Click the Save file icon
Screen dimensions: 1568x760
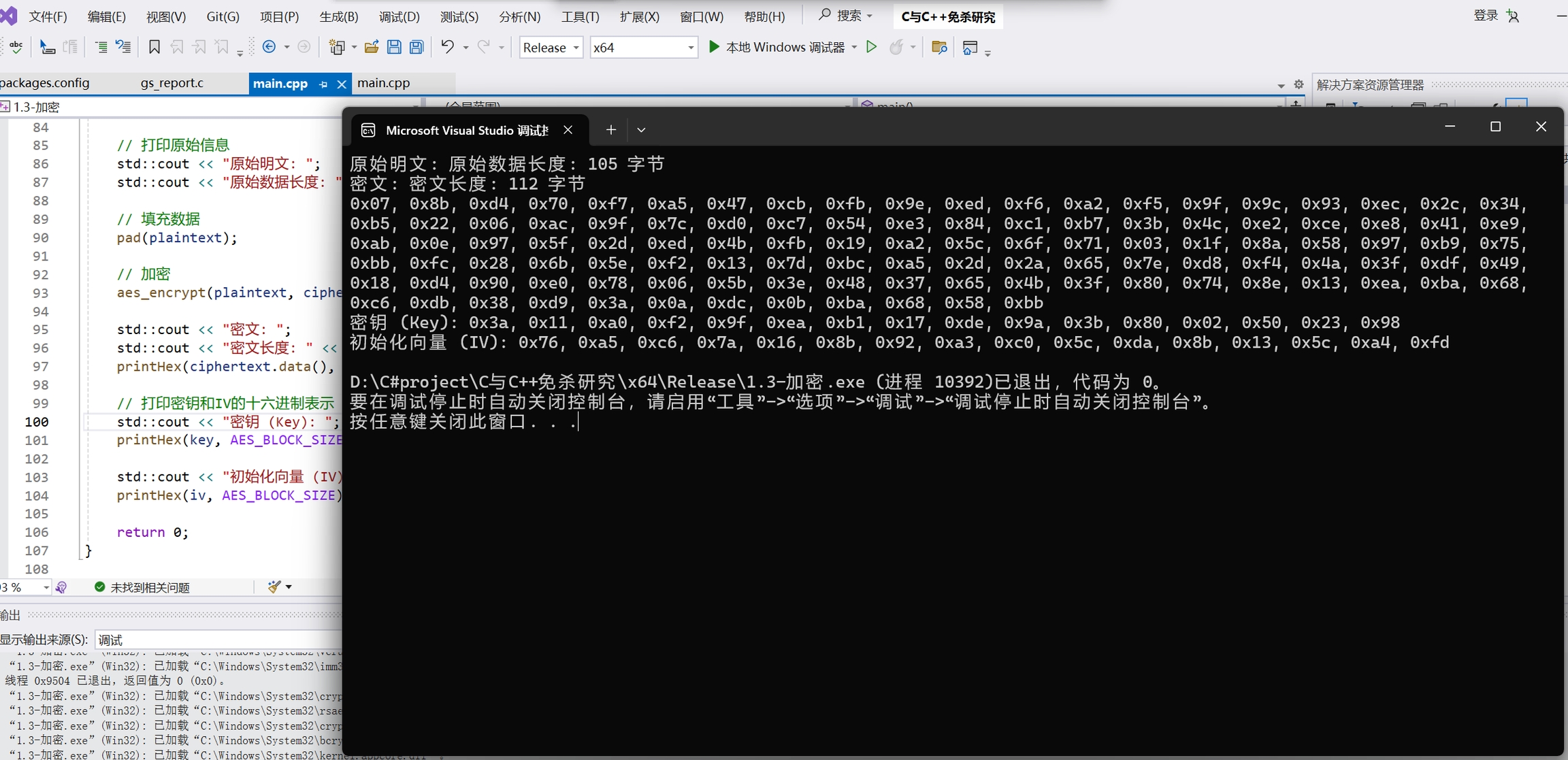pyautogui.click(x=394, y=47)
